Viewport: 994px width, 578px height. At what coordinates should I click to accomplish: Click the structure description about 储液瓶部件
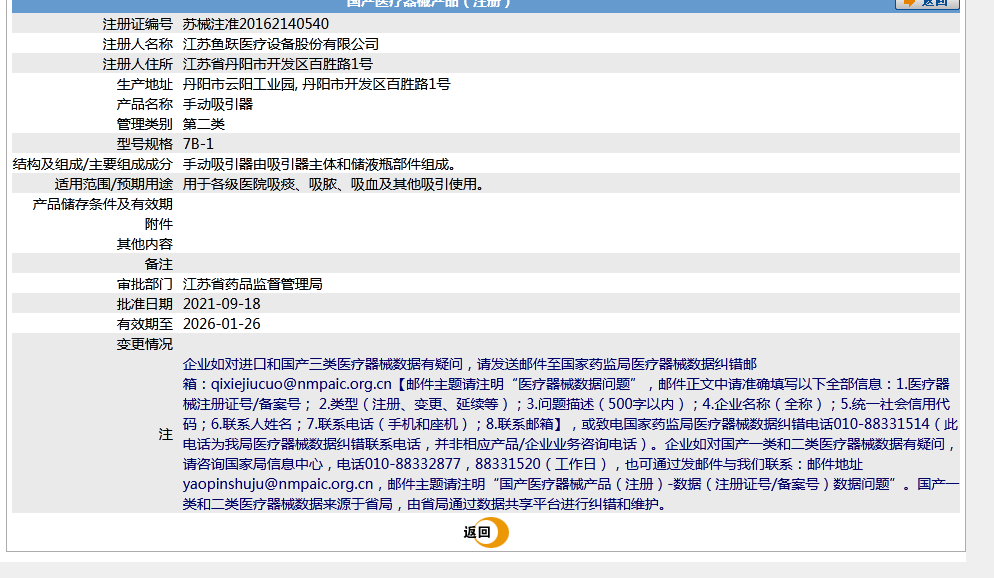tap(319, 164)
